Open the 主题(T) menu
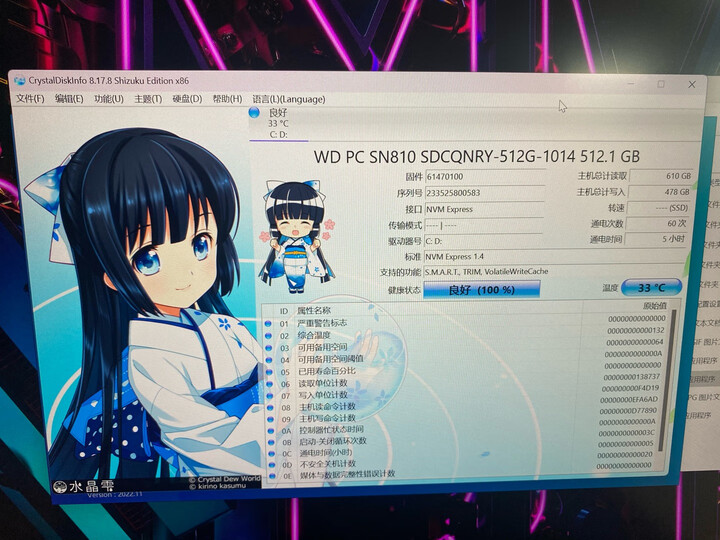 148,99
